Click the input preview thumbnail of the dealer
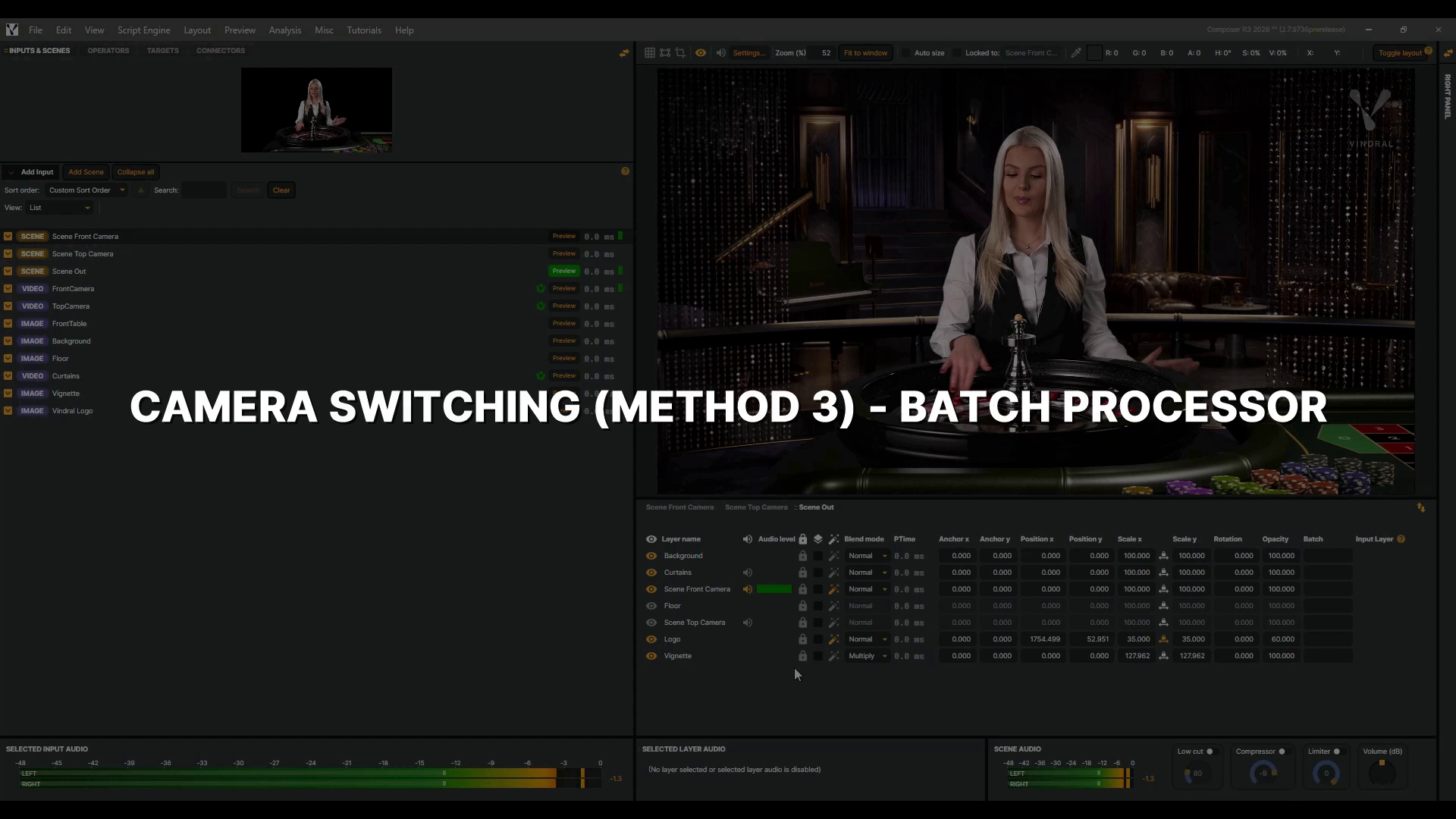The image size is (1456, 819). 316,110
